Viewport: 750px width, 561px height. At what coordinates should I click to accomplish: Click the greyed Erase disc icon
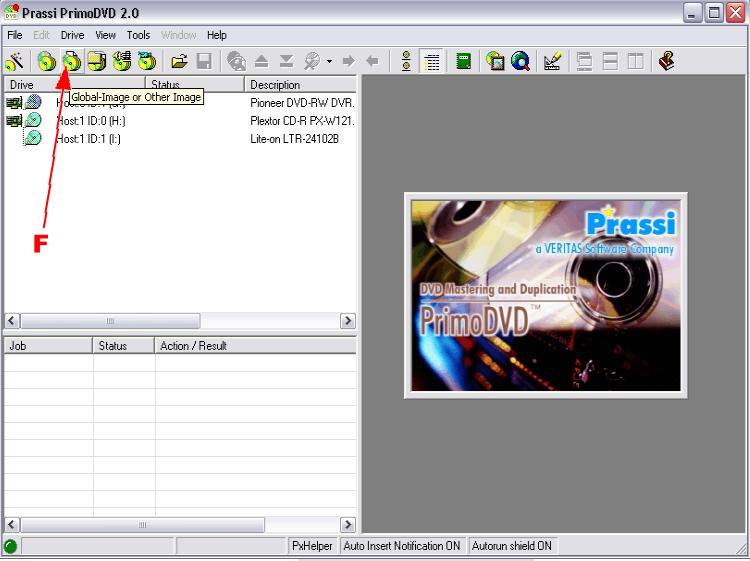312,61
